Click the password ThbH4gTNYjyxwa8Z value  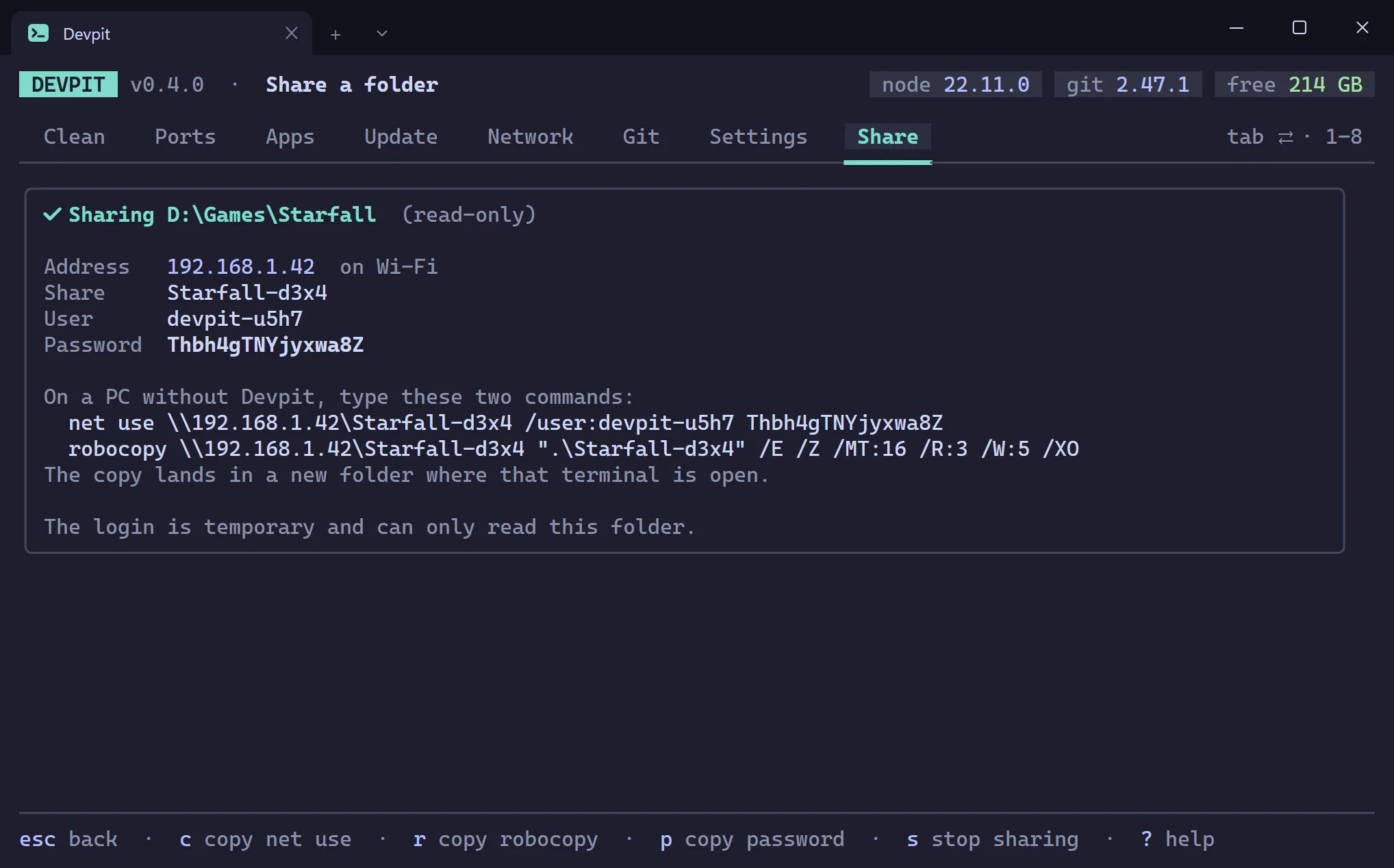(x=266, y=344)
